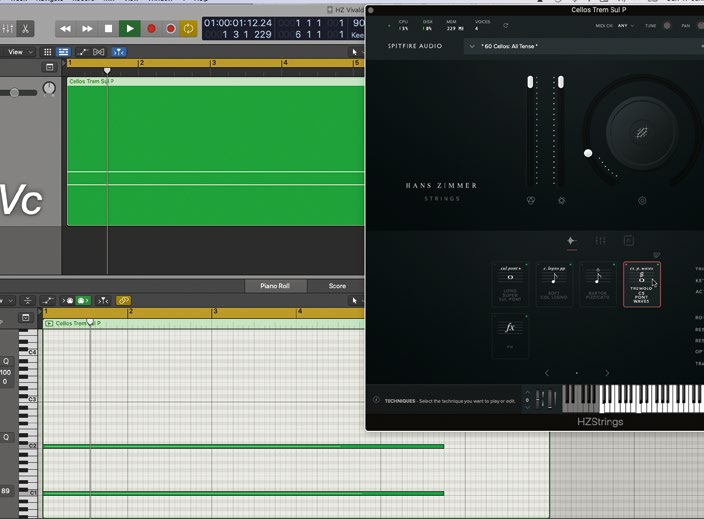
Task: Click the global tracks button in track header
Action: [x=49, y=67]
